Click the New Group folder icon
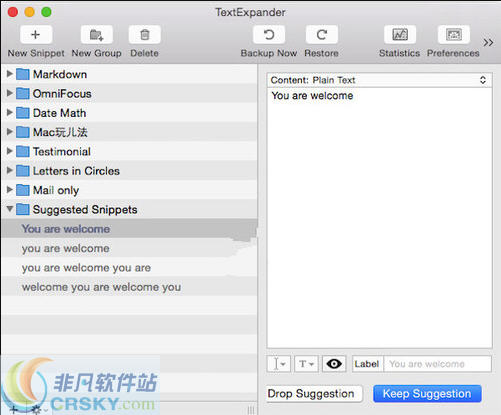Screen dimensions: 501x415 (96, 35)
